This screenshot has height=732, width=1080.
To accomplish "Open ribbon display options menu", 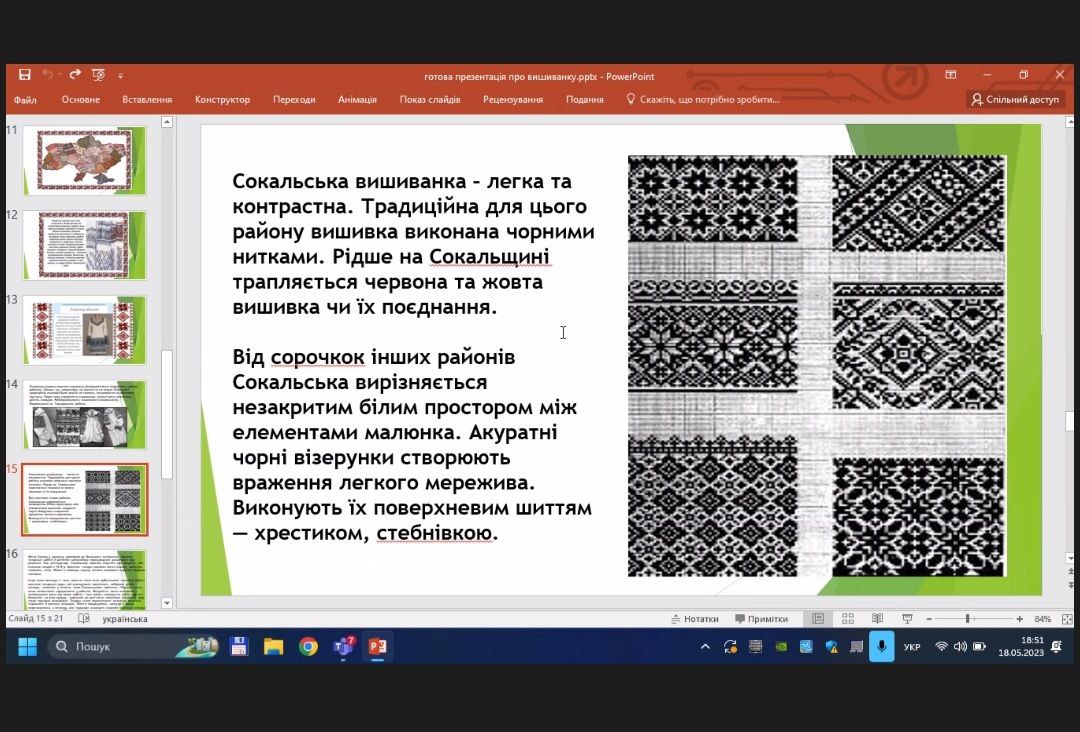I will (x=951, y=75).
